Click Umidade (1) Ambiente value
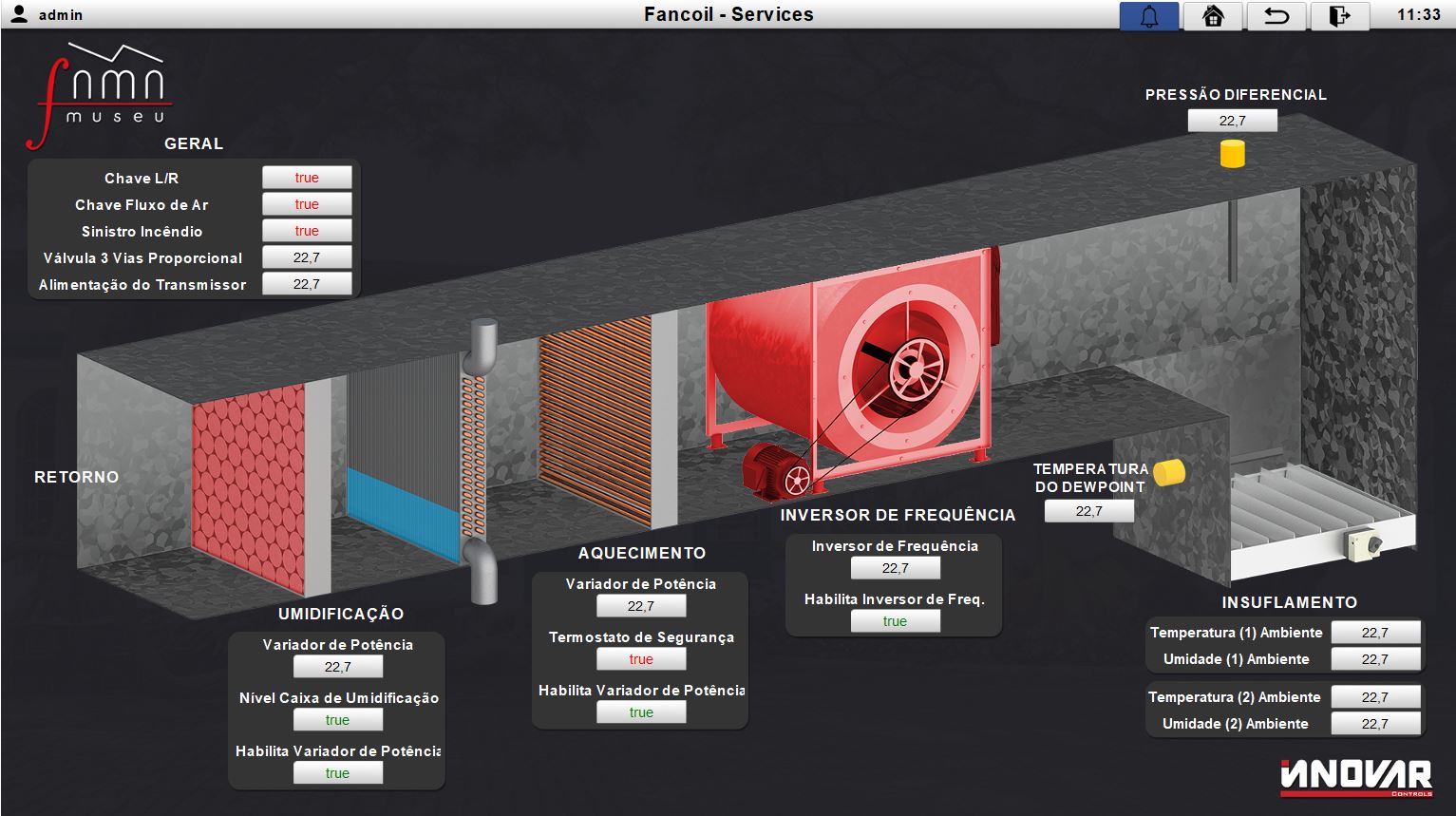Viewport: 1456px width, 816px height. point(1375,659)
